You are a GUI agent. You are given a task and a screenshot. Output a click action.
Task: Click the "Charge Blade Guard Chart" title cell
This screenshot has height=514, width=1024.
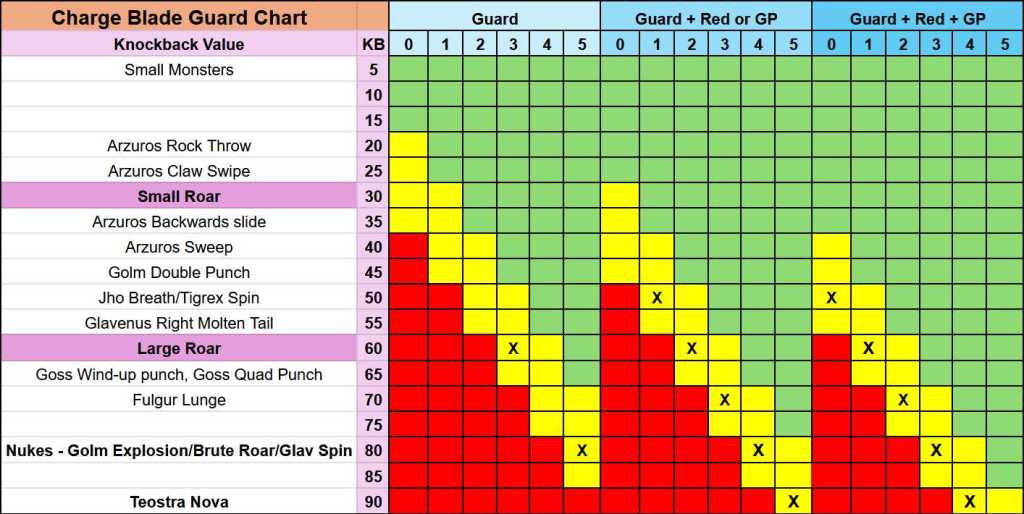click(179, 18)
